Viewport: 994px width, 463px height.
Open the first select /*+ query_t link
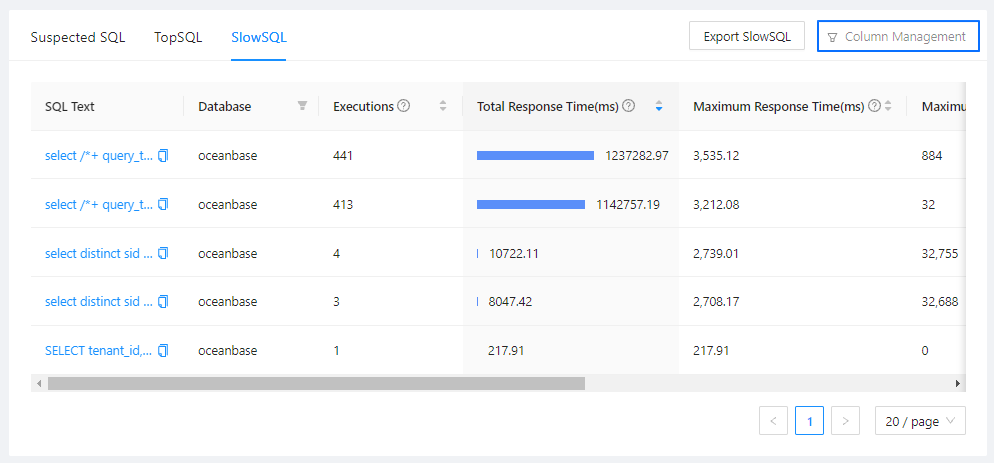tap(99, 156)
